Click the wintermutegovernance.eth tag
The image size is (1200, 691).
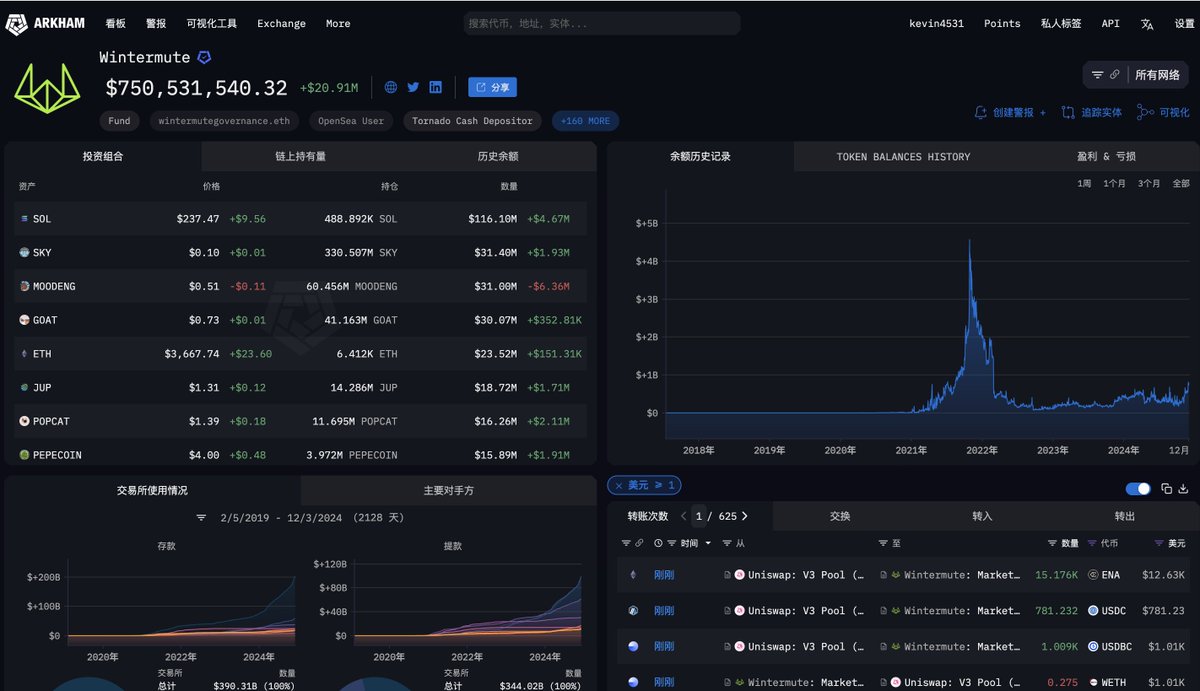pyautogui.click(x=225, y=121)
